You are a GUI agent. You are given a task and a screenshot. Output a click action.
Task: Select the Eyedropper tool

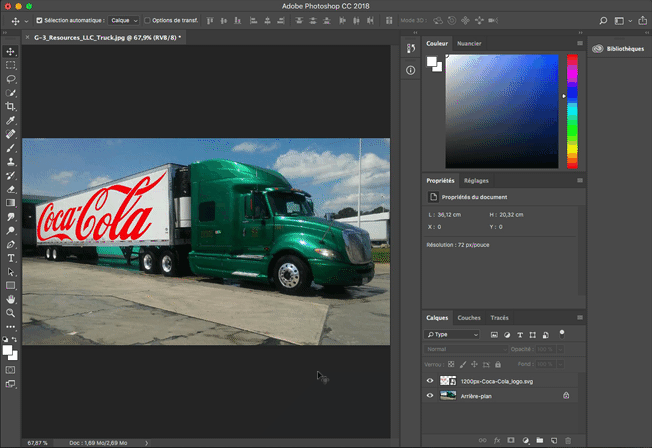[10, 120]
